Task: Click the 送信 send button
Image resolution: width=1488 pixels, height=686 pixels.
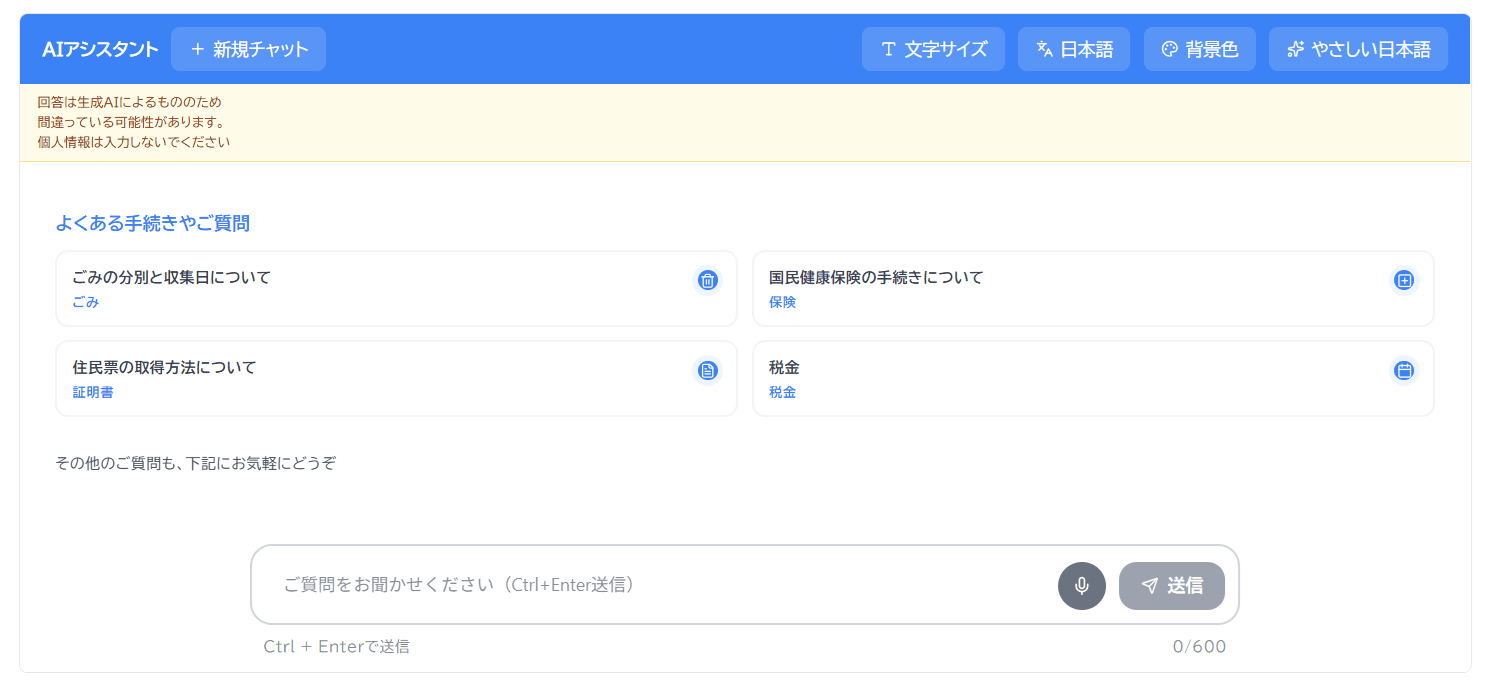Action: pos(1172,586)
